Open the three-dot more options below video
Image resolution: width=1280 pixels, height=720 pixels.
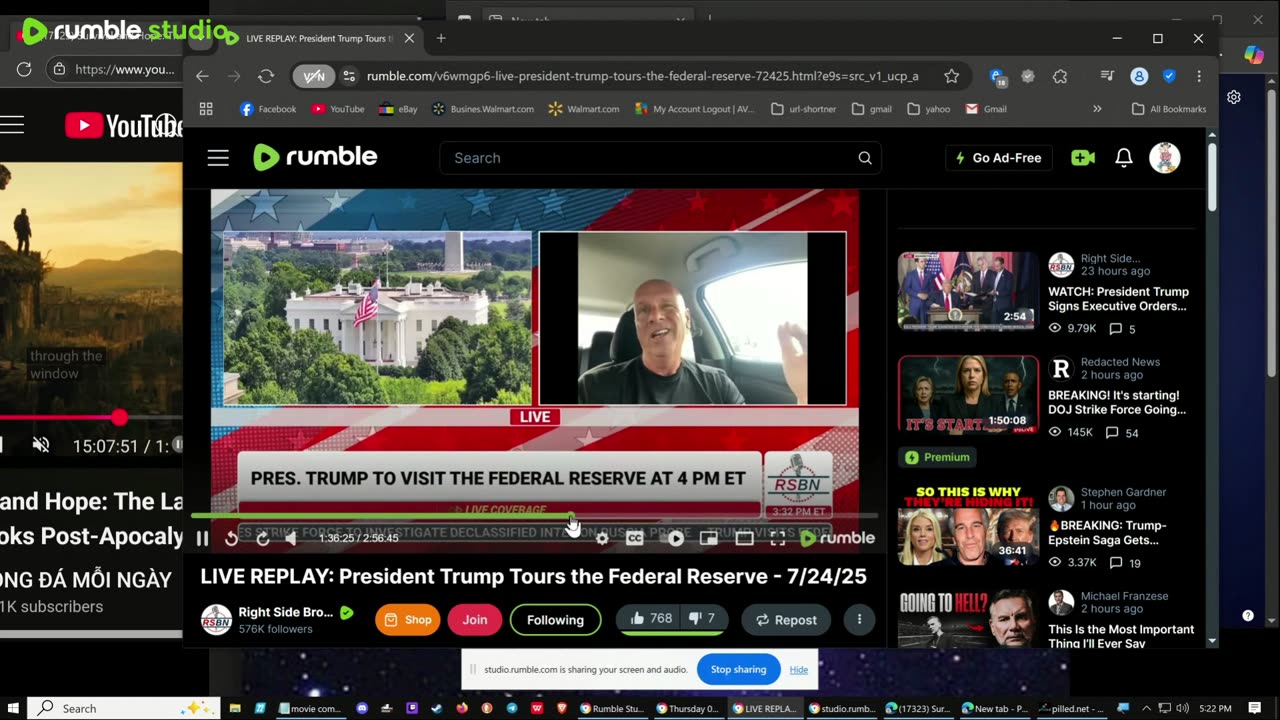tap(859, 620)
